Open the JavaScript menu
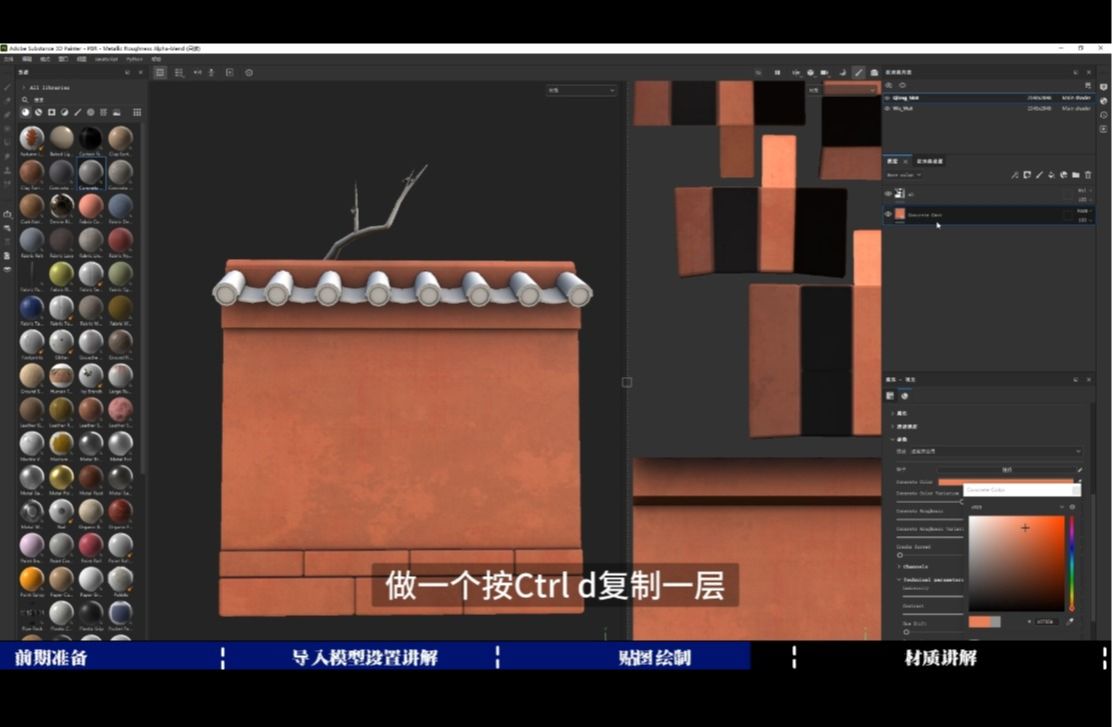Screen dimensions: 1112x727 click(105, 59)
